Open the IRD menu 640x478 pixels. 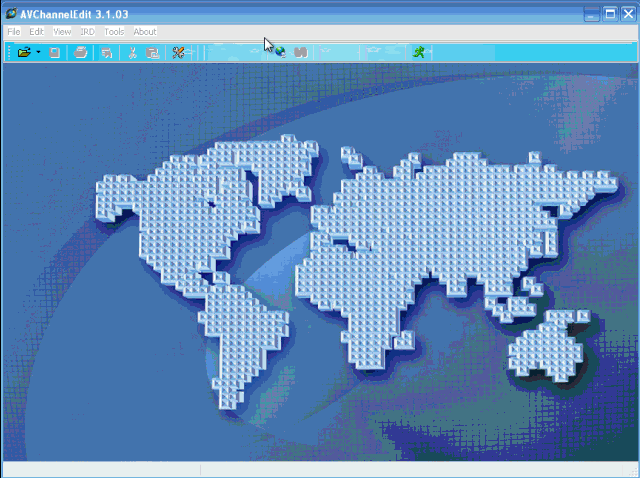[87, 32]
